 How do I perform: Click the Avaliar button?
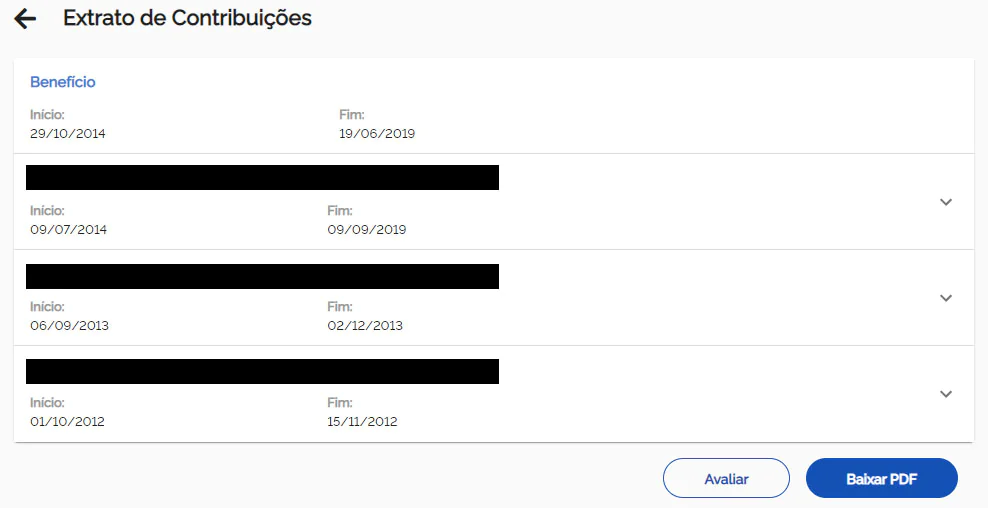click(x=726, y=479)
